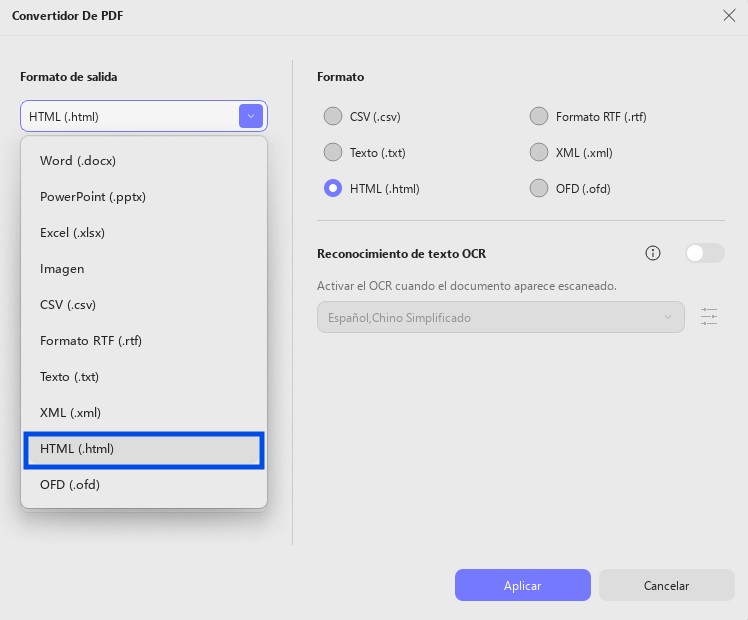Select Excel (.xlsx) in the dropdown list
The image size is (748, 620).
click(144, 233)
